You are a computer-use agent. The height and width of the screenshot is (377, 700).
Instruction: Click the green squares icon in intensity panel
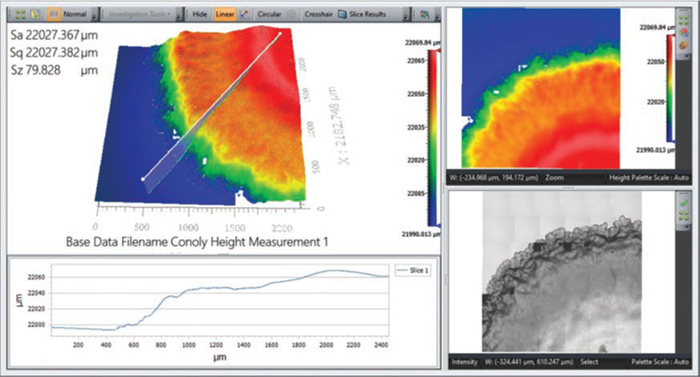[683, 216]
